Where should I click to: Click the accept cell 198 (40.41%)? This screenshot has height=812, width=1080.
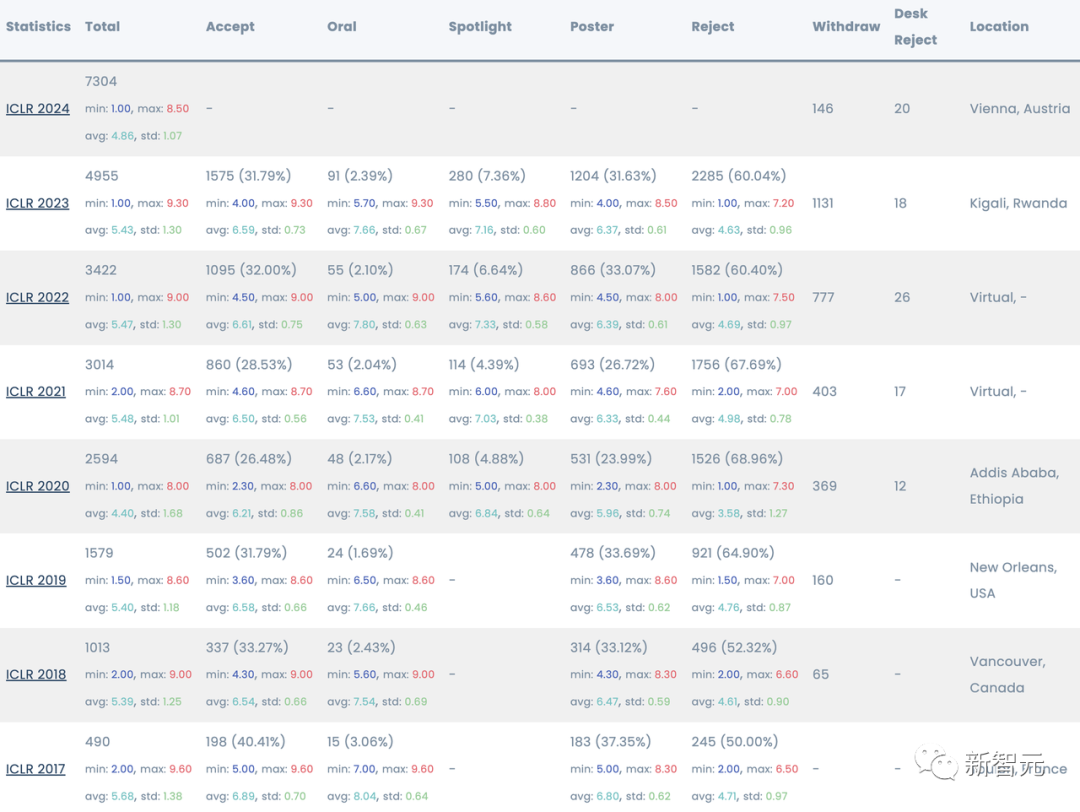tap(245, 742)
